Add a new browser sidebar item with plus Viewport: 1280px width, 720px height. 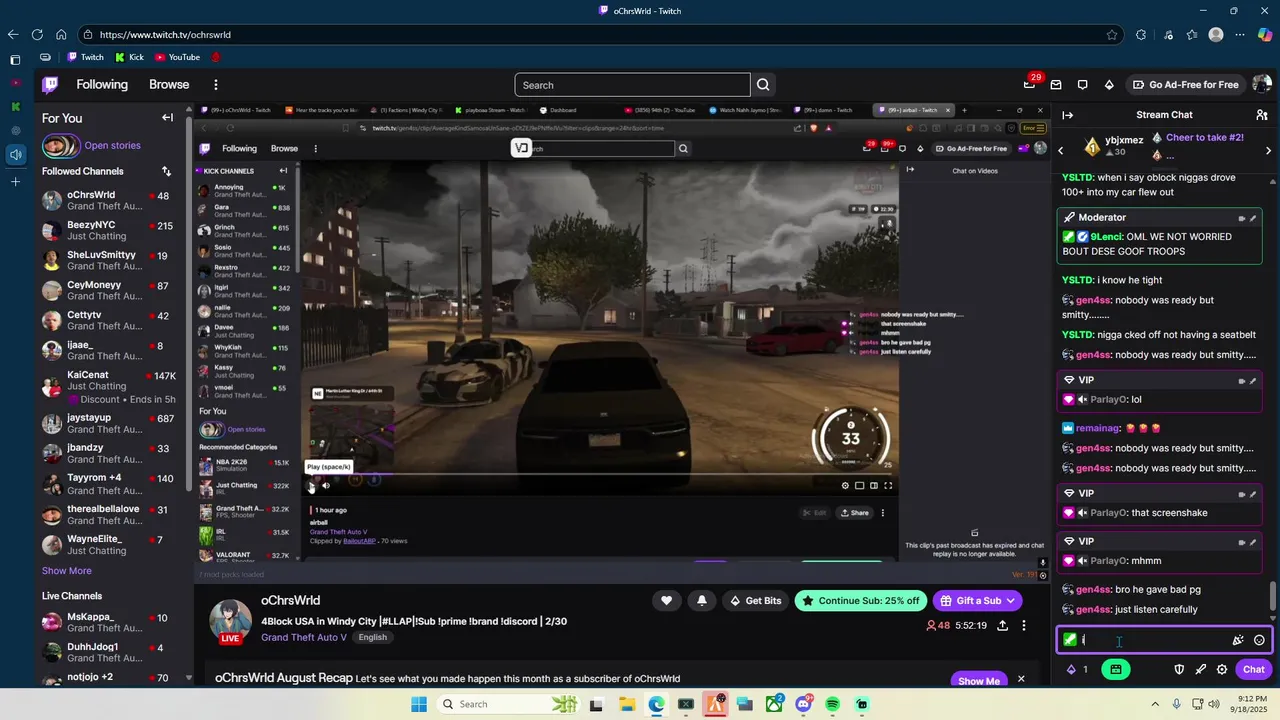tap(15, 182)
